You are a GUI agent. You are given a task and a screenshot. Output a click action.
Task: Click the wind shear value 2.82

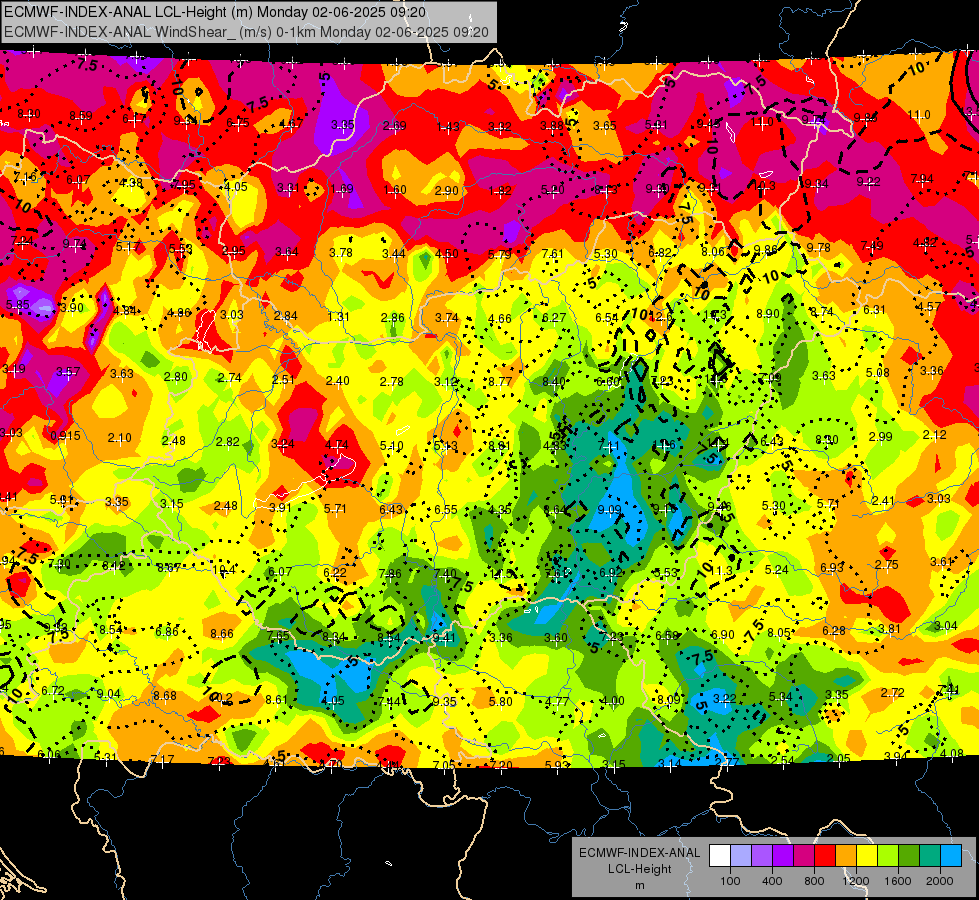pos(227,442)
